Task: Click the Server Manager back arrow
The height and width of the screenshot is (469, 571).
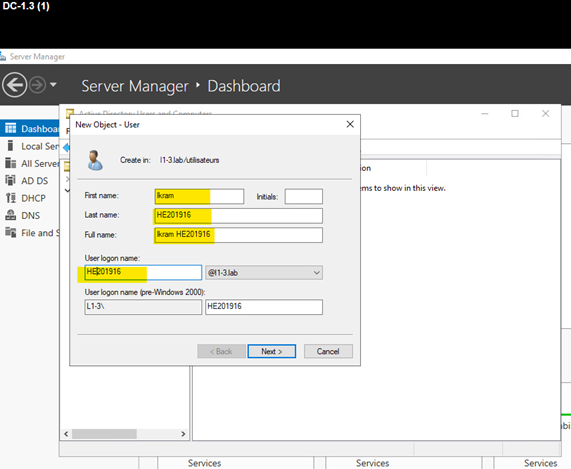Action: point(15,85)
